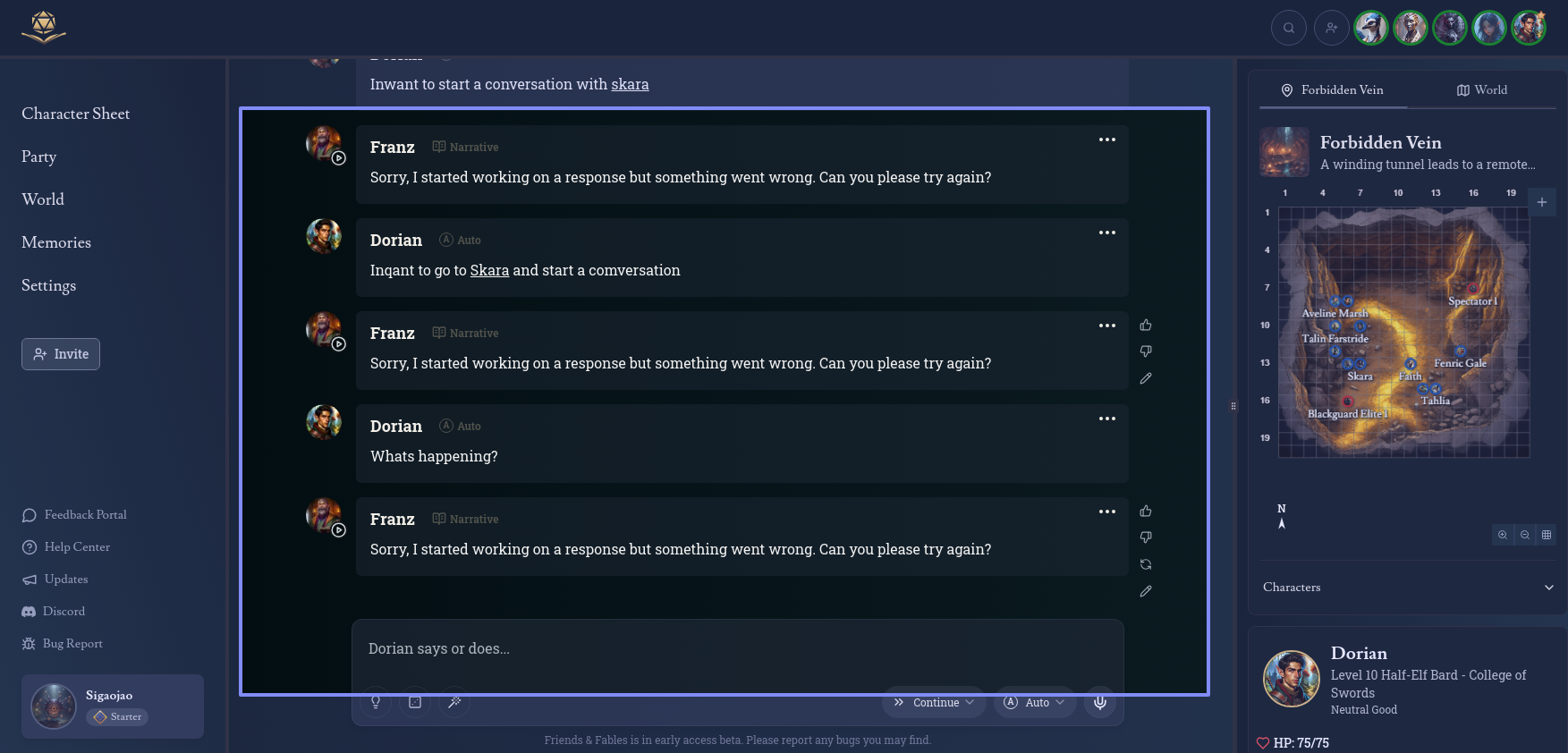Click regenerate icon beside last Franz message
The image size is (1568, 753).
point(1146,564)
